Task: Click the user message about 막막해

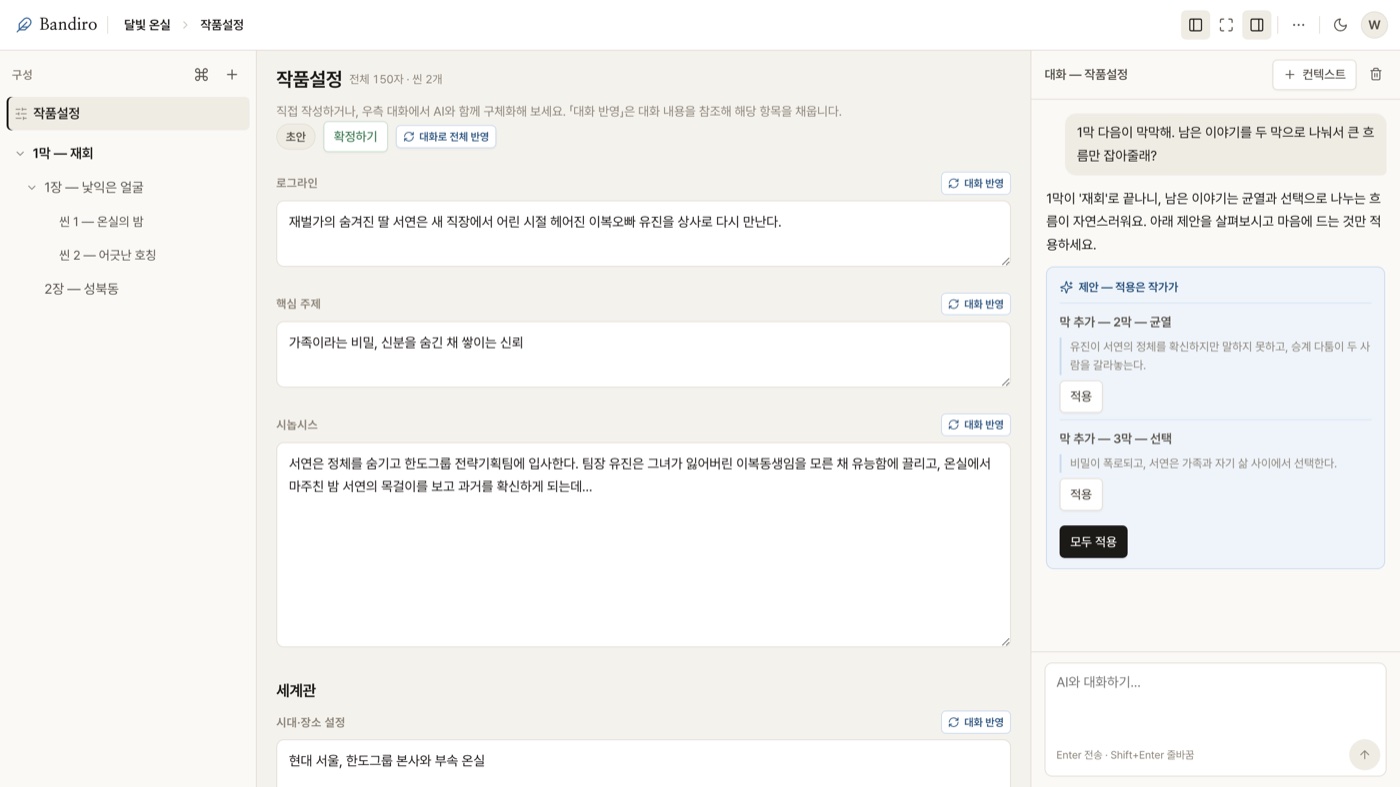Action: tap(1225, 144)
